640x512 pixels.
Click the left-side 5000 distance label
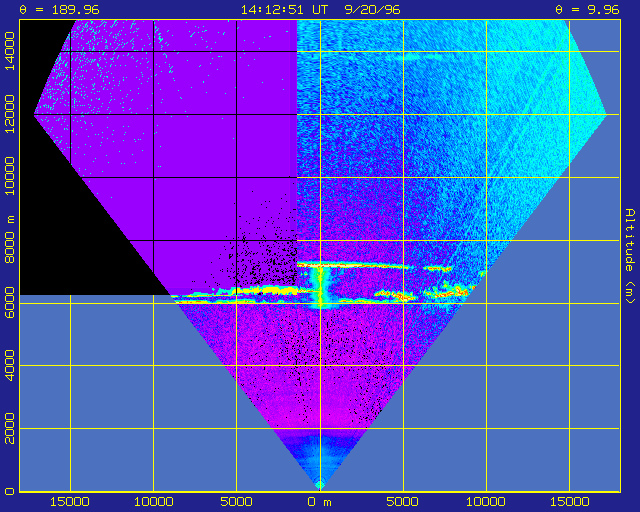point(236,502)
